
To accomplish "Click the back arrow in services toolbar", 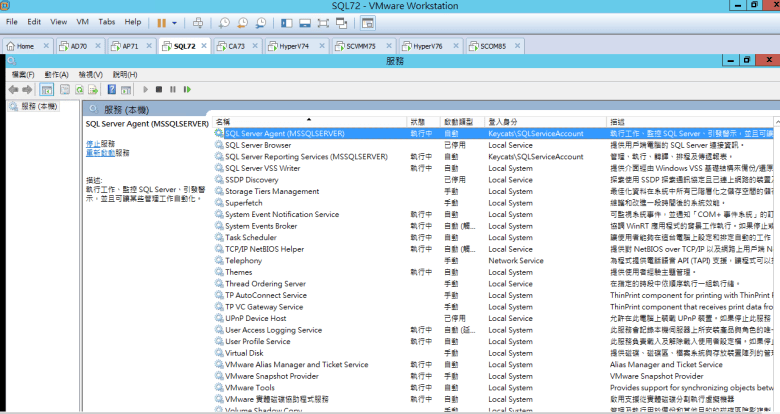I will (12, 90).
